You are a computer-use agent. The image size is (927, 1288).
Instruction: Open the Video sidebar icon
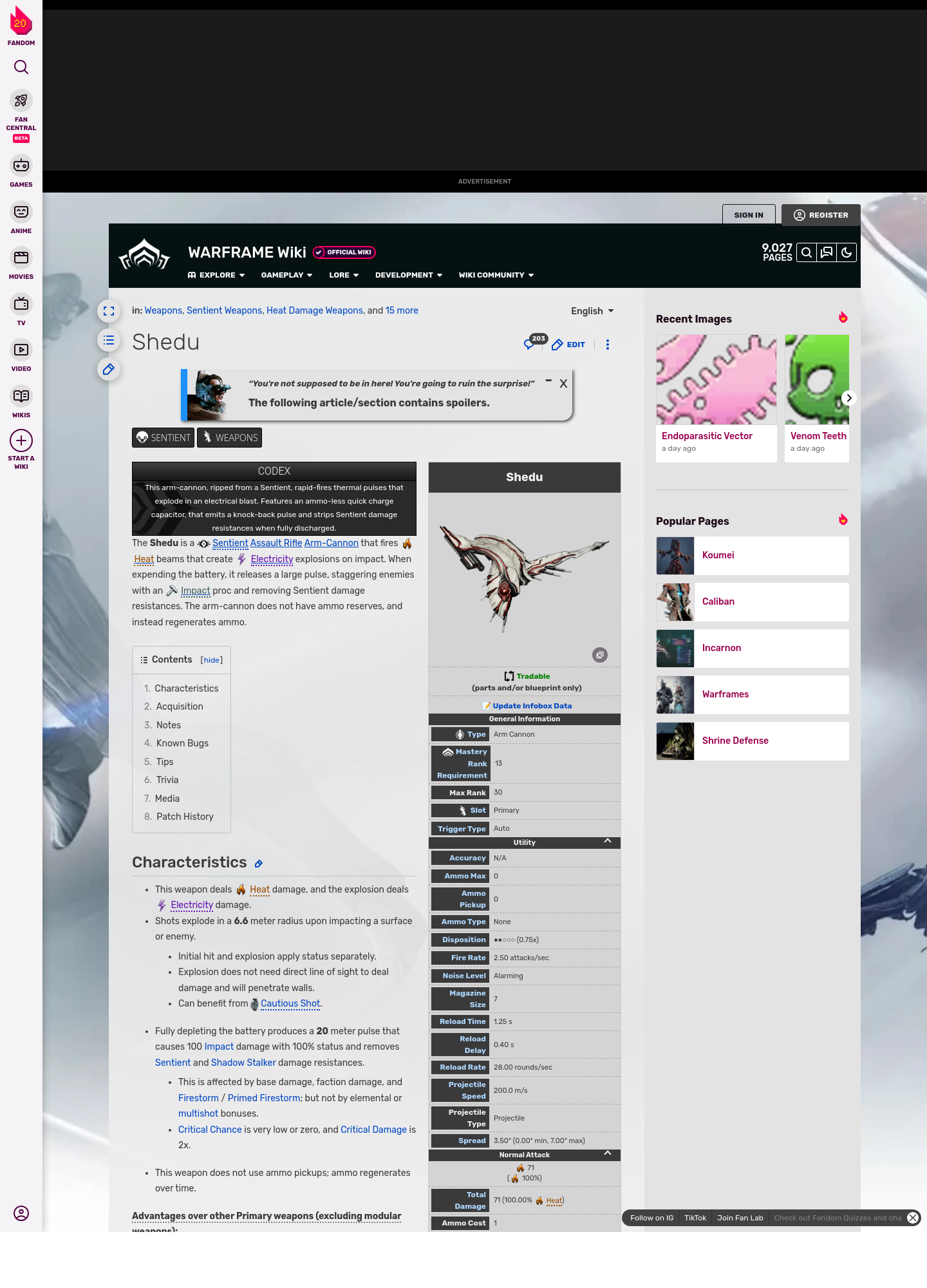[21, 350]
